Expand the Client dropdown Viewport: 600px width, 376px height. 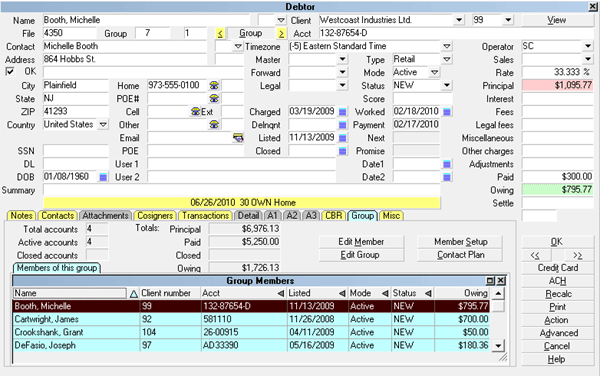point(458,20)
